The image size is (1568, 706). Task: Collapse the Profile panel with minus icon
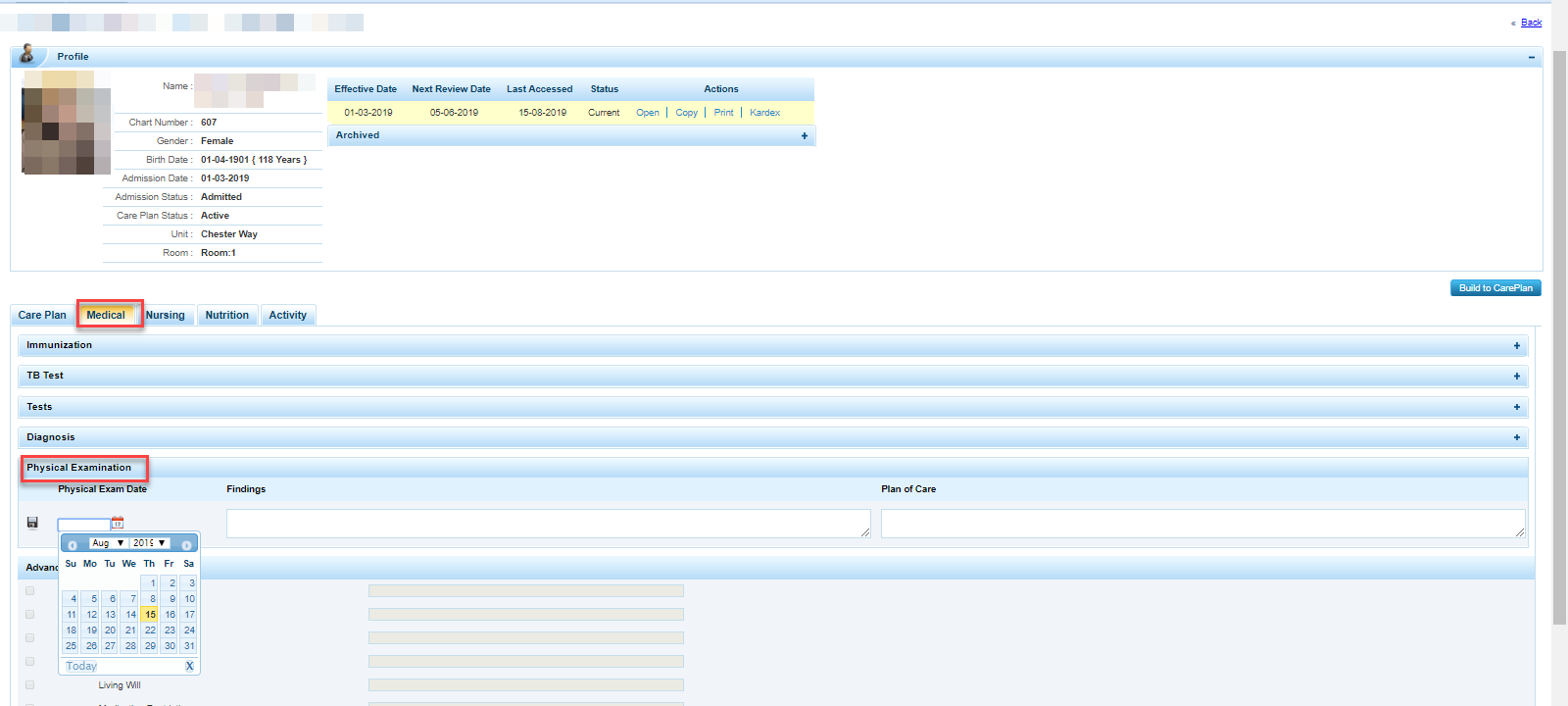[x=1531, y=57]
